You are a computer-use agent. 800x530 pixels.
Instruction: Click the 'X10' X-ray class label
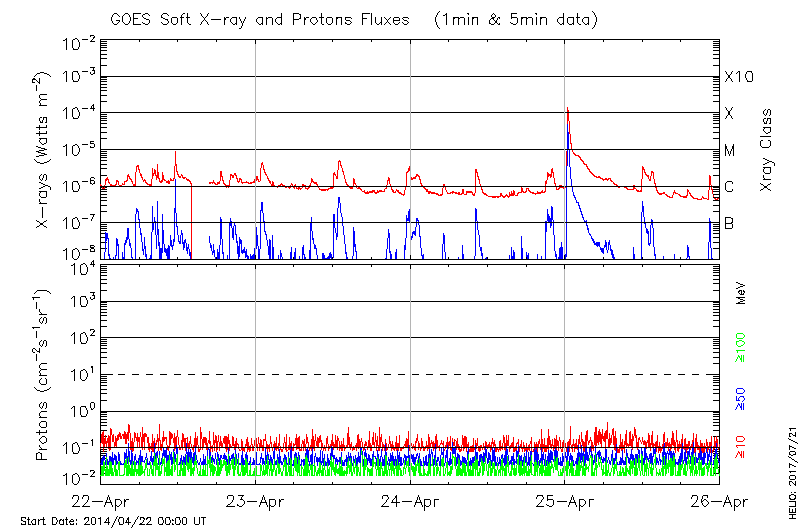click(x=738, y=77)
